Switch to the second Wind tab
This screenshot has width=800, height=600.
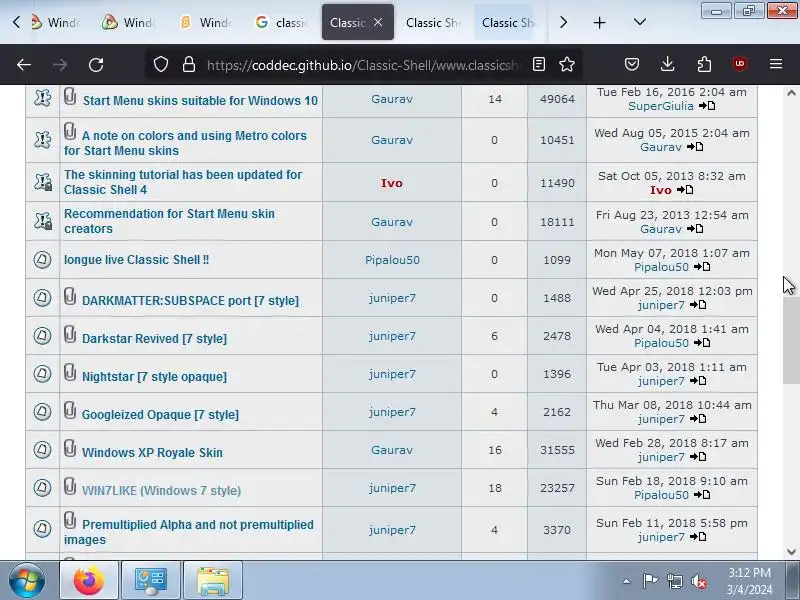(x=130, y=22)
